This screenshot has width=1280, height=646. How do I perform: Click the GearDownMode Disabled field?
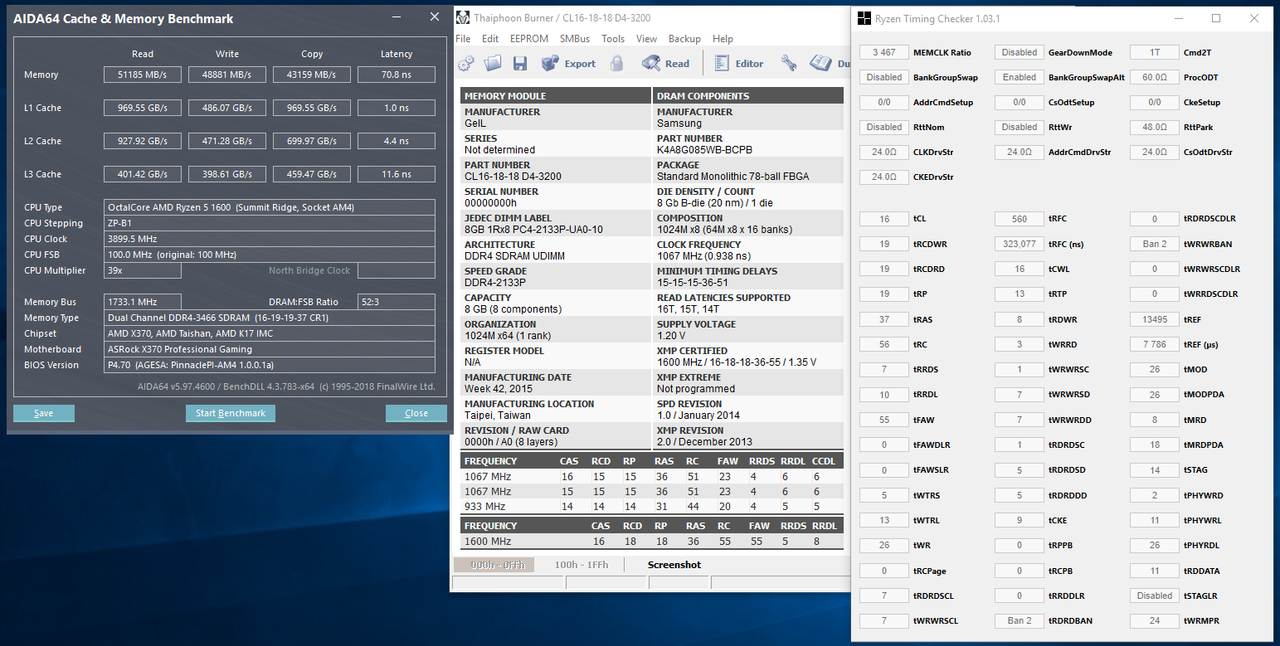click(x=1019, y=52)
